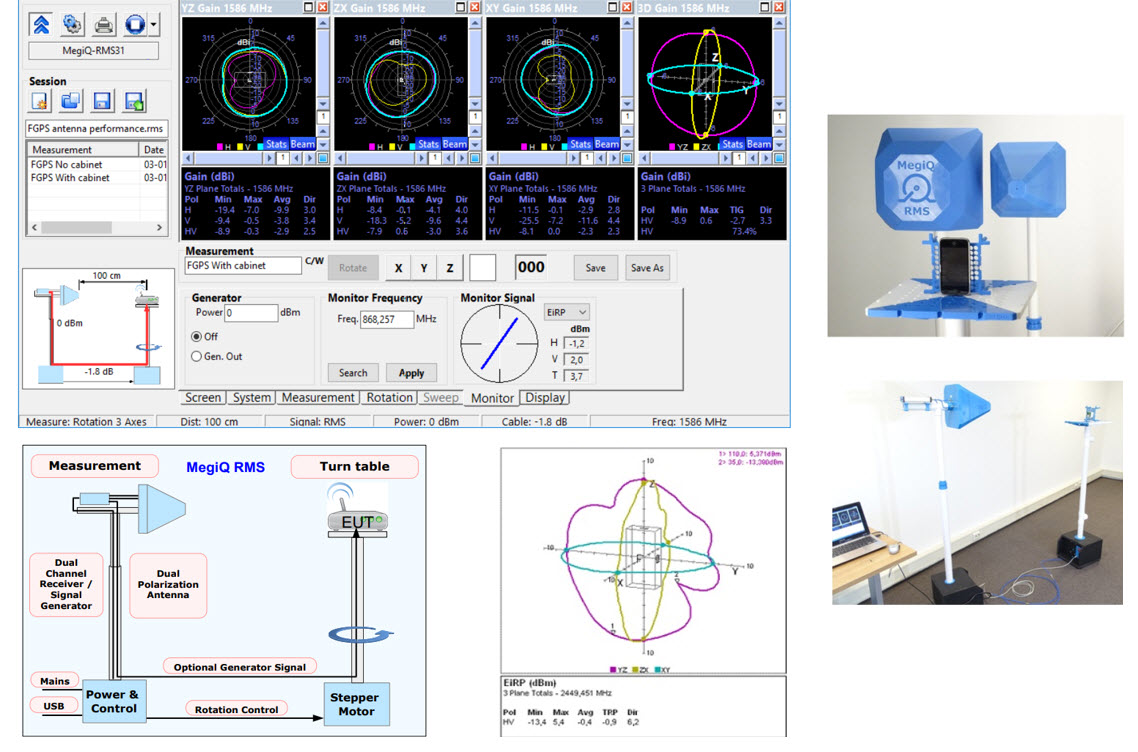Show Beam in the YZ Gain chart
The height and width of the screenshot is (752, 1138).
tap(303, 144)
